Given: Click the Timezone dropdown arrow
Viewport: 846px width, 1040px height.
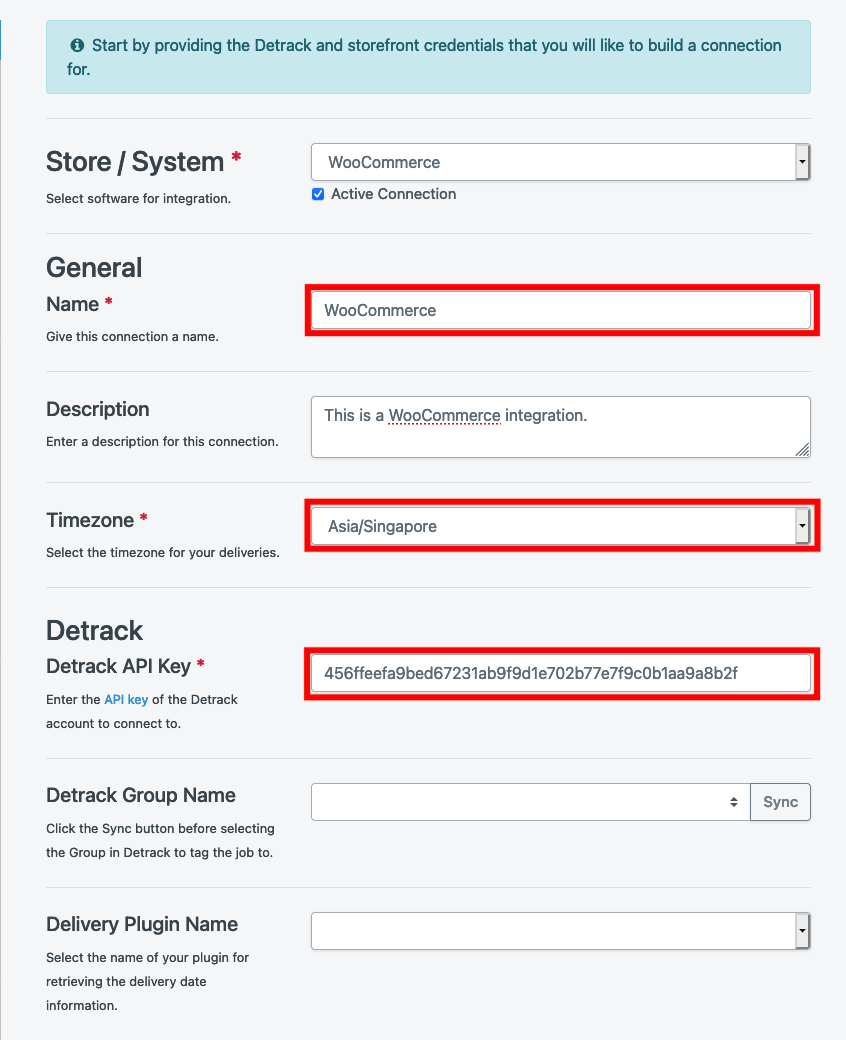Looking at the screenshot, I should [x=802, y=526].
